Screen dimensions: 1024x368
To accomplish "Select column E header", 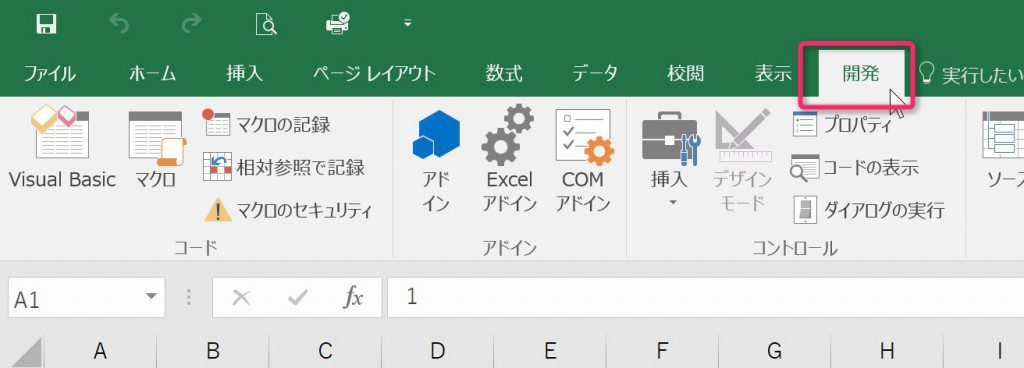I will tap(550, 352).
